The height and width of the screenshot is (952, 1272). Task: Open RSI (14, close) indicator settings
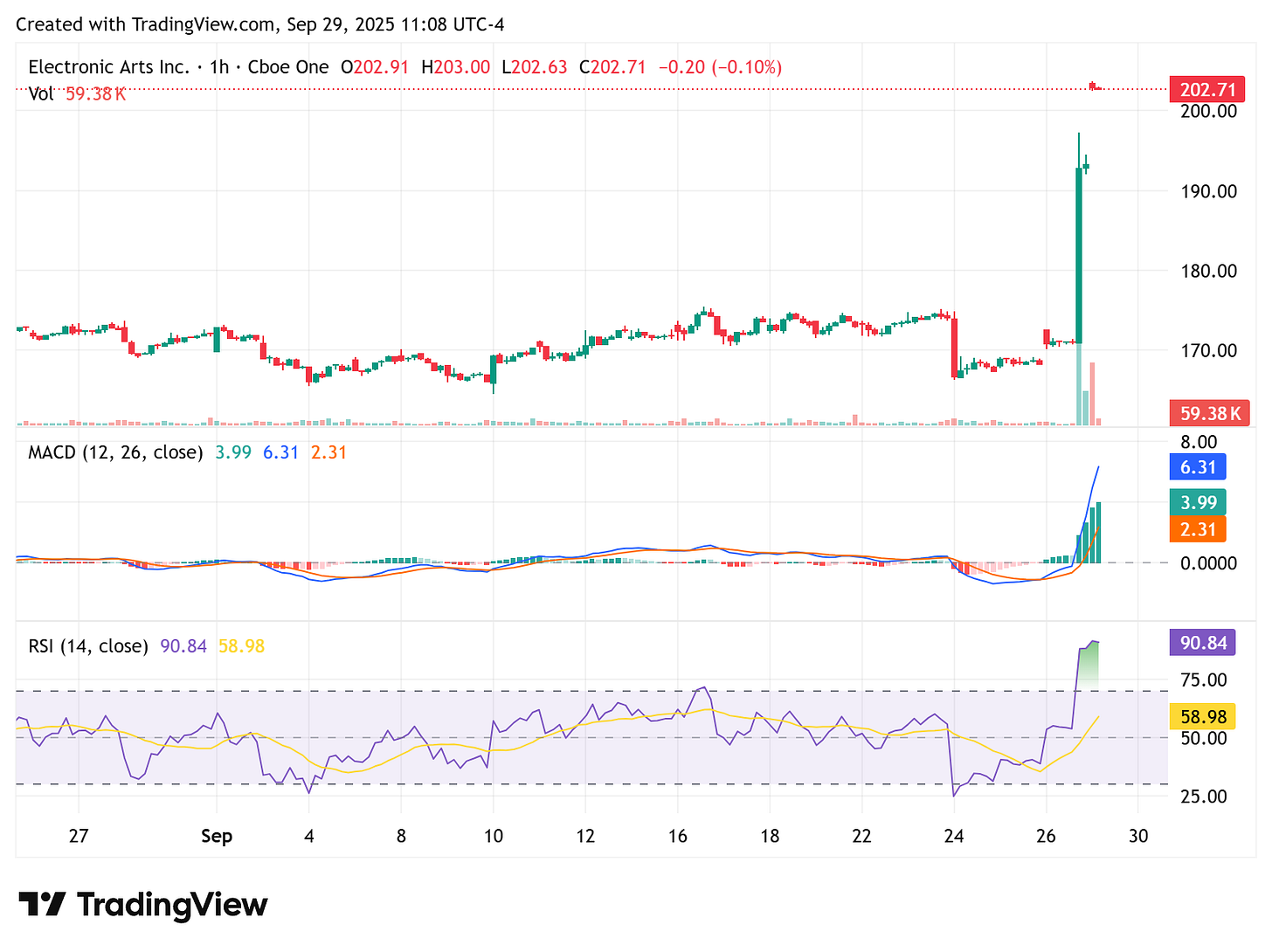87,645
